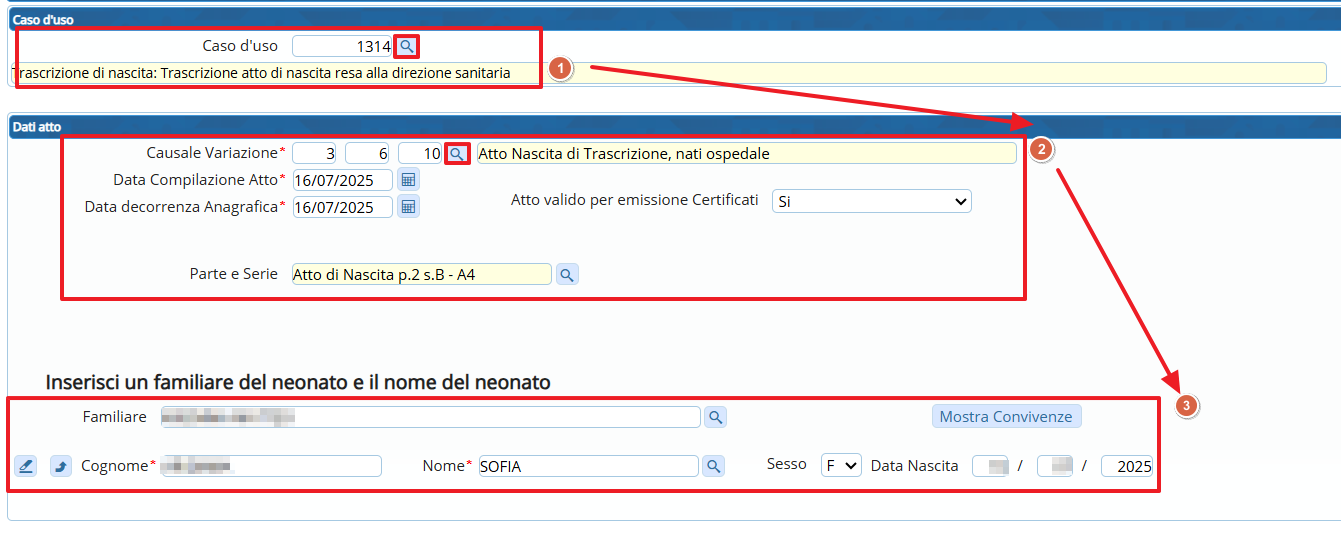Click the pencil edit icon beside Cognome

26,466
